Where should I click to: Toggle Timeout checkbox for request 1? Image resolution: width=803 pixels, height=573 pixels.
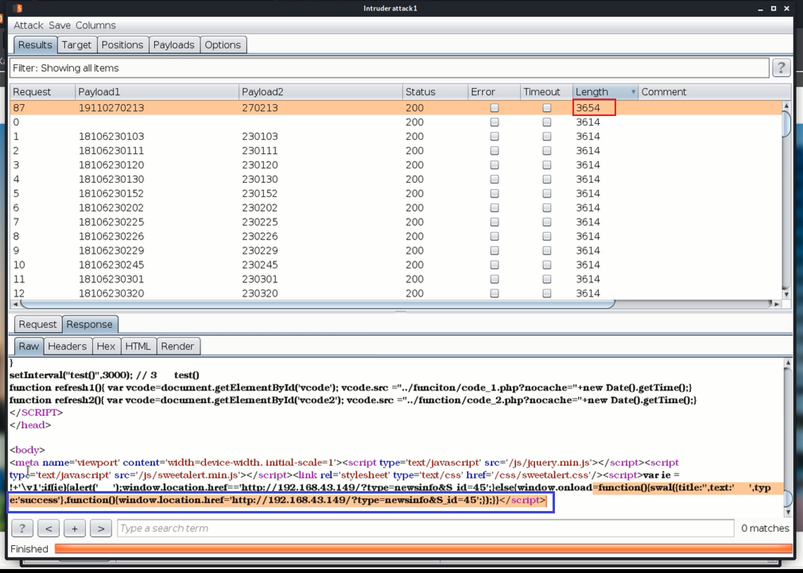[x=547, y=136]
